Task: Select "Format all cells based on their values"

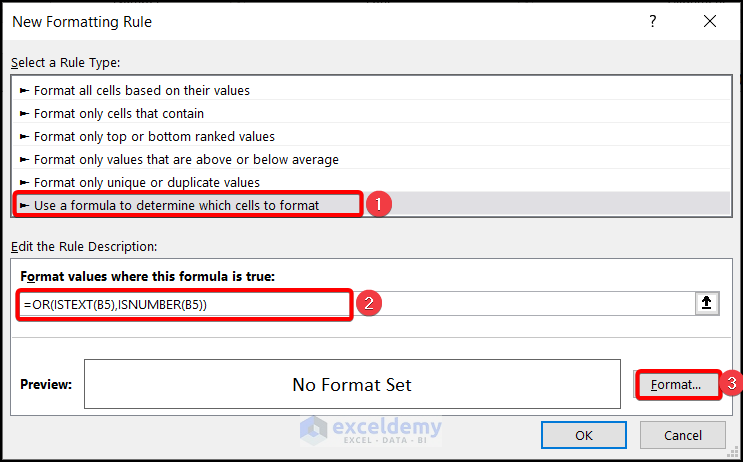Action: coord(142,90)
